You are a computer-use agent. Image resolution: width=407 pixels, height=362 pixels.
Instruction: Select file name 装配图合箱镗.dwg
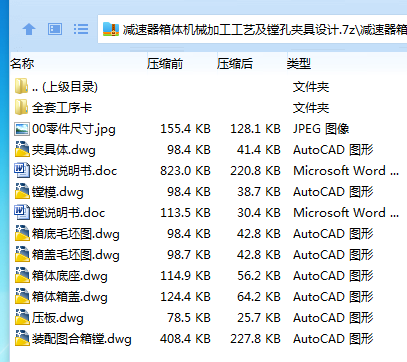[x=82, y=339]
